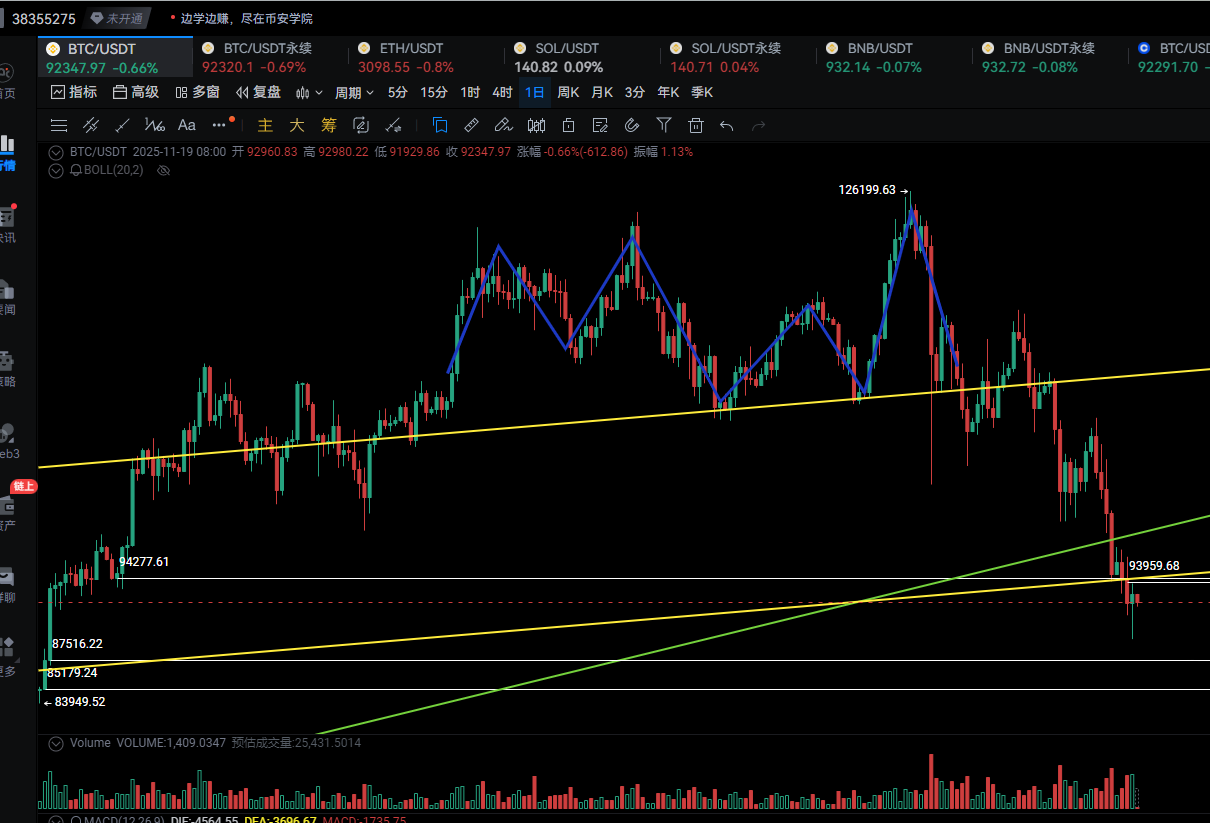This screenshot has height=823, width=1210.
Task: Choose the Aa text annotation tool
Action: point(186,125)
